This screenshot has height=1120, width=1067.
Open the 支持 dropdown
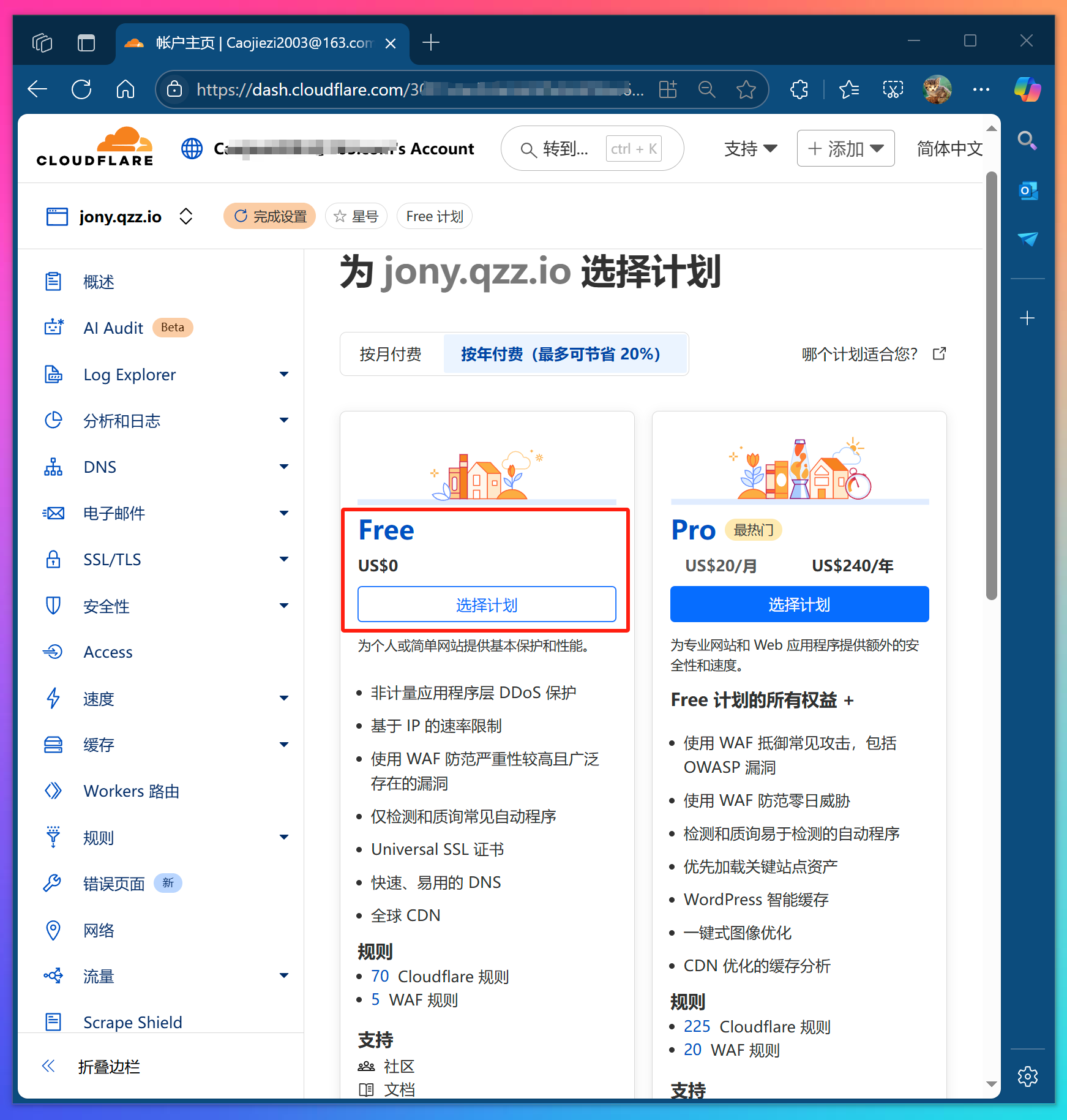[751, 148]
